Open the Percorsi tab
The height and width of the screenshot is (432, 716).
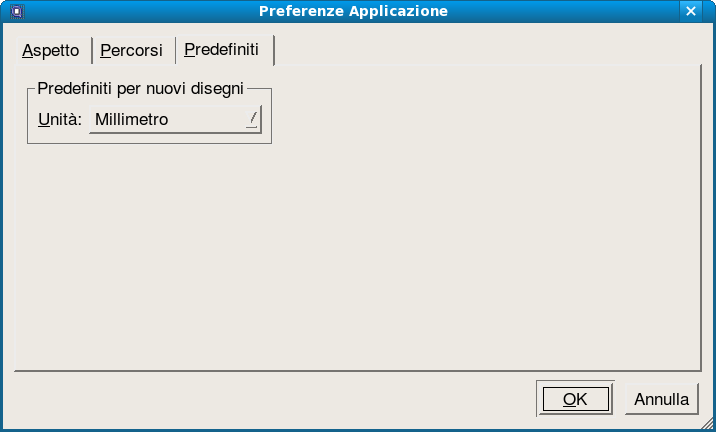point(131,50)
